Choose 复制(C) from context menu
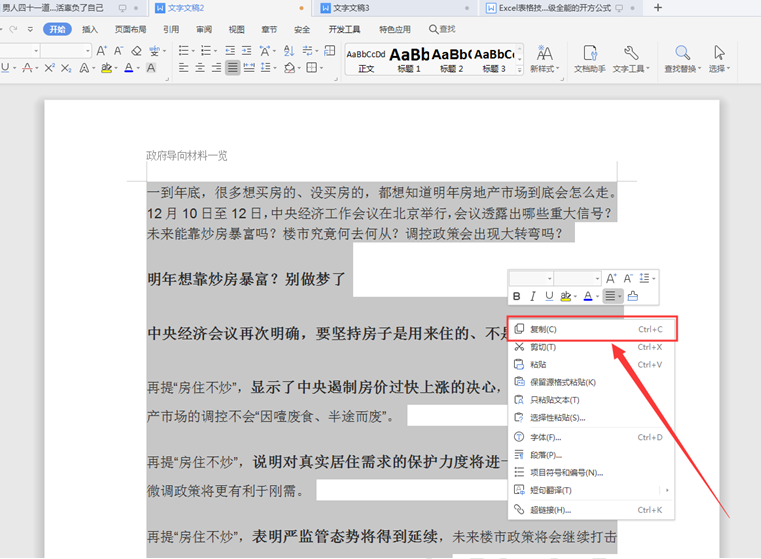Screen dimensions: 761x559 (591, 329)
